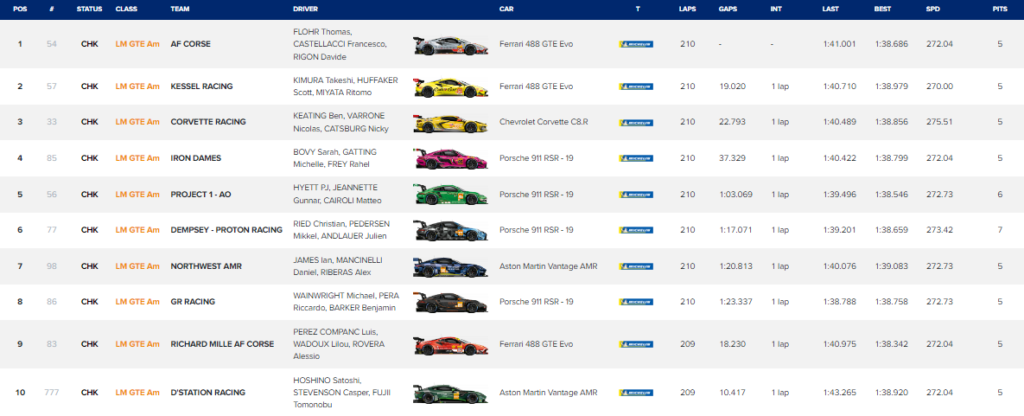
Task: Click the Michelin tyre logo in GR Racing row
Action: (x=636, y=302)
